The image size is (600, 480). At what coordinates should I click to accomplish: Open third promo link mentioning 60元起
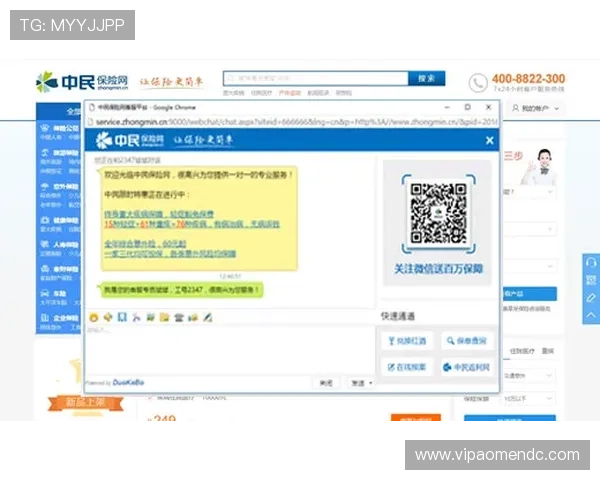[145, 243]
